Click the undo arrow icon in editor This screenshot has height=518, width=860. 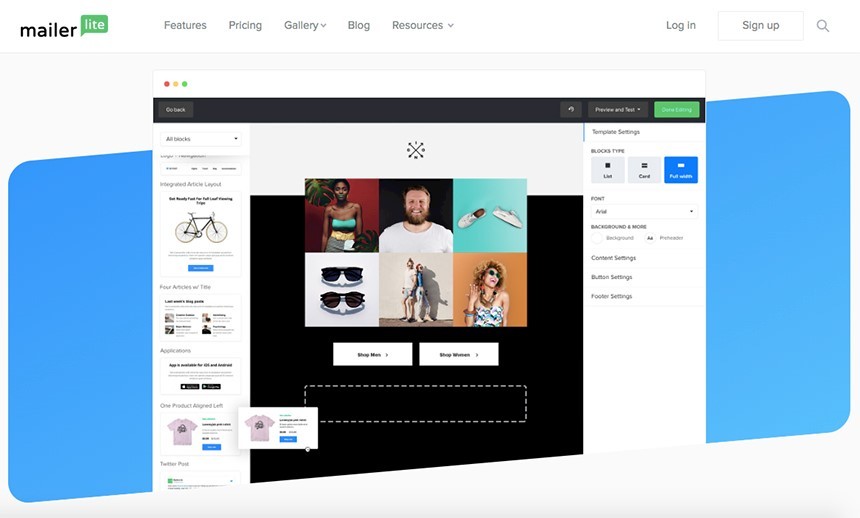pyautogui.click(x=571, y=109)
